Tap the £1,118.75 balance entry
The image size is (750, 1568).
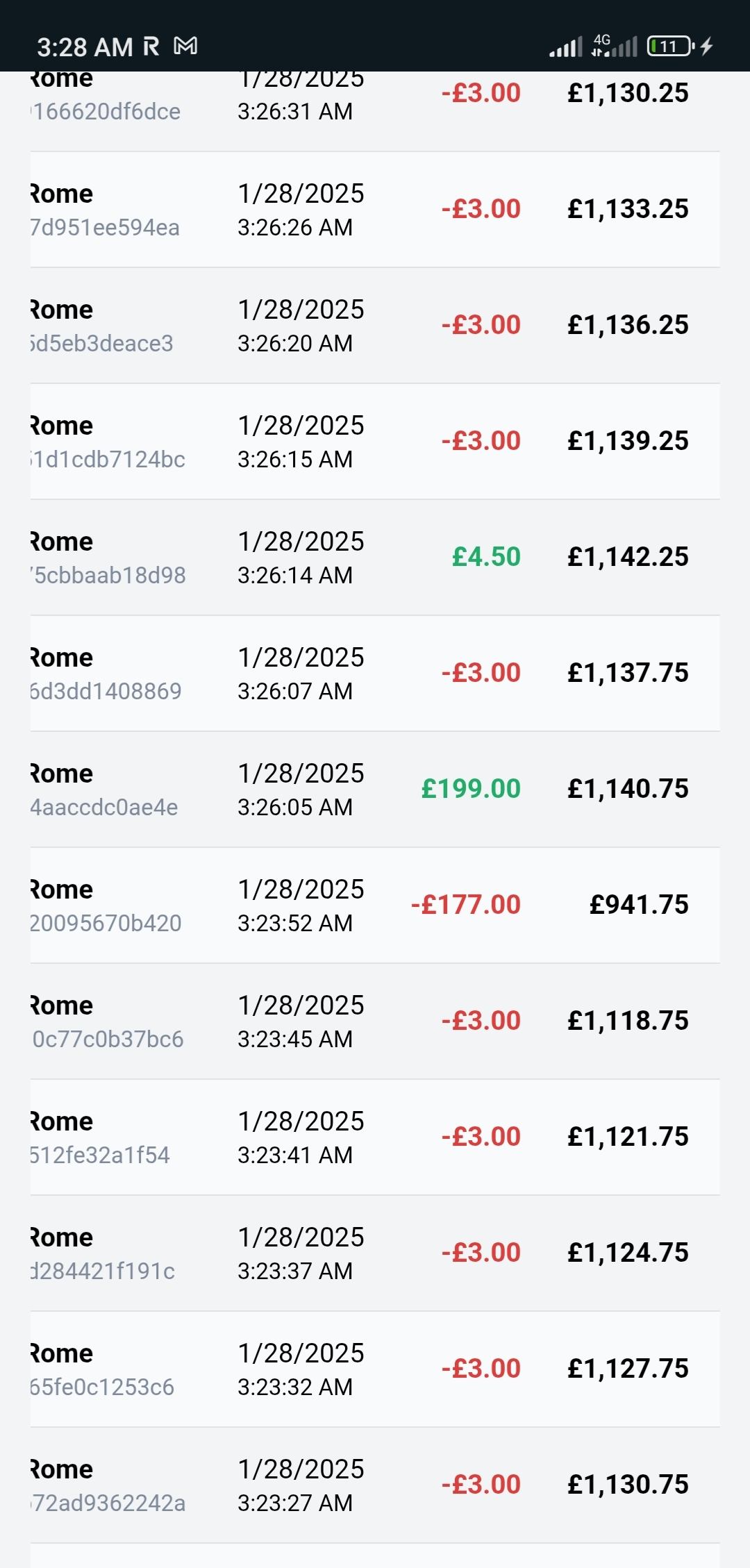point(628,1021)
